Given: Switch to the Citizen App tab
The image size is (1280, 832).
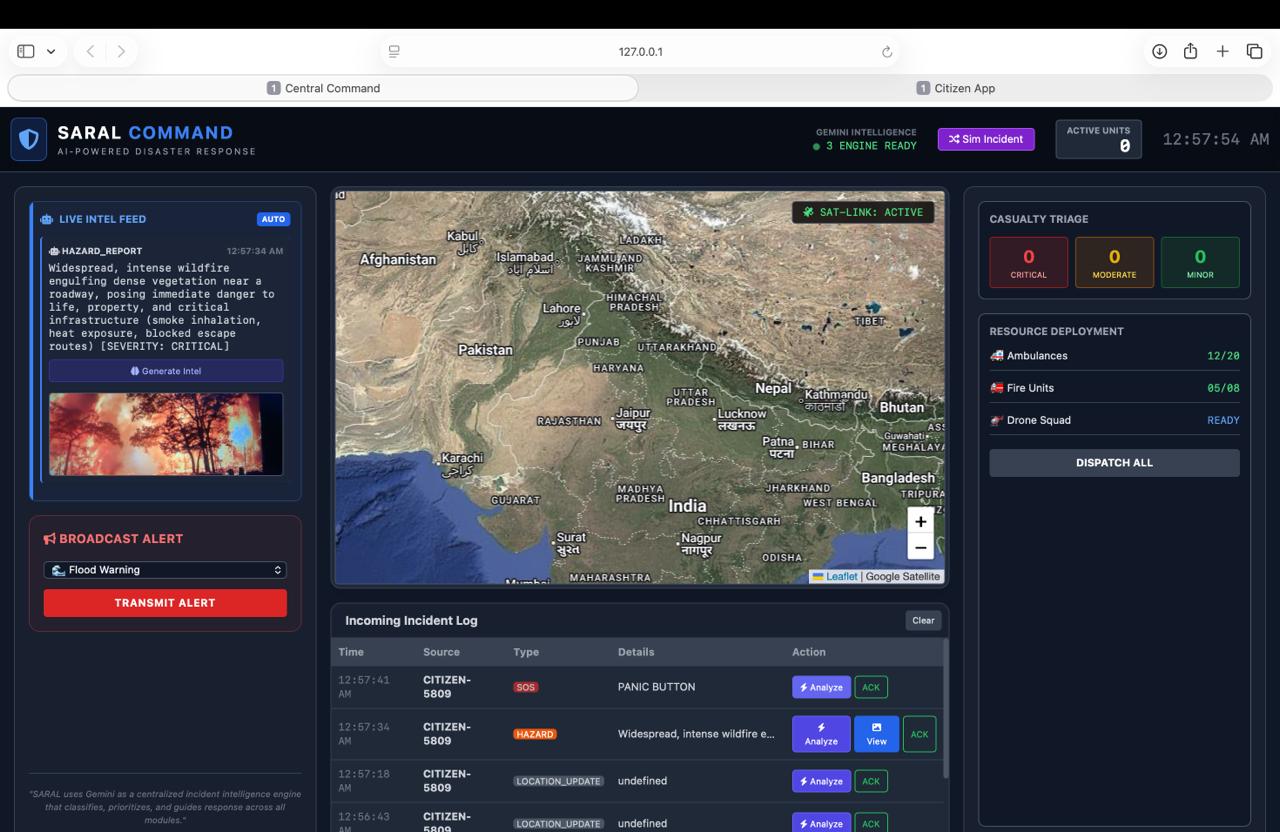Looking at the screenshot, I should pos(956,88).
